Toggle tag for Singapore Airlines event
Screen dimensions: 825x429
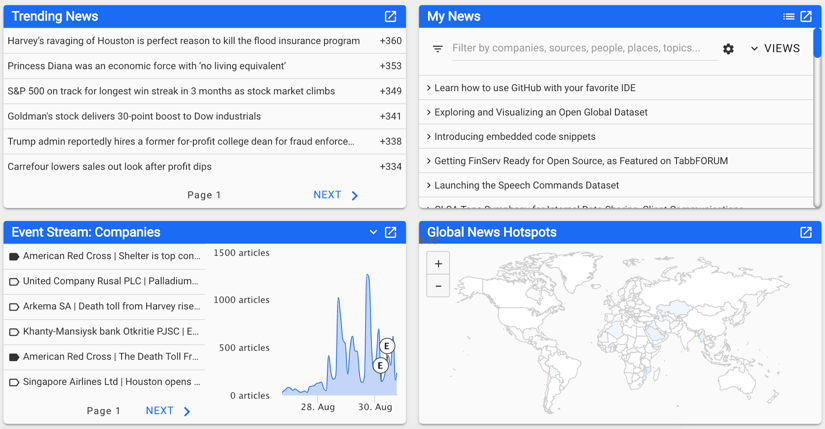14,382
